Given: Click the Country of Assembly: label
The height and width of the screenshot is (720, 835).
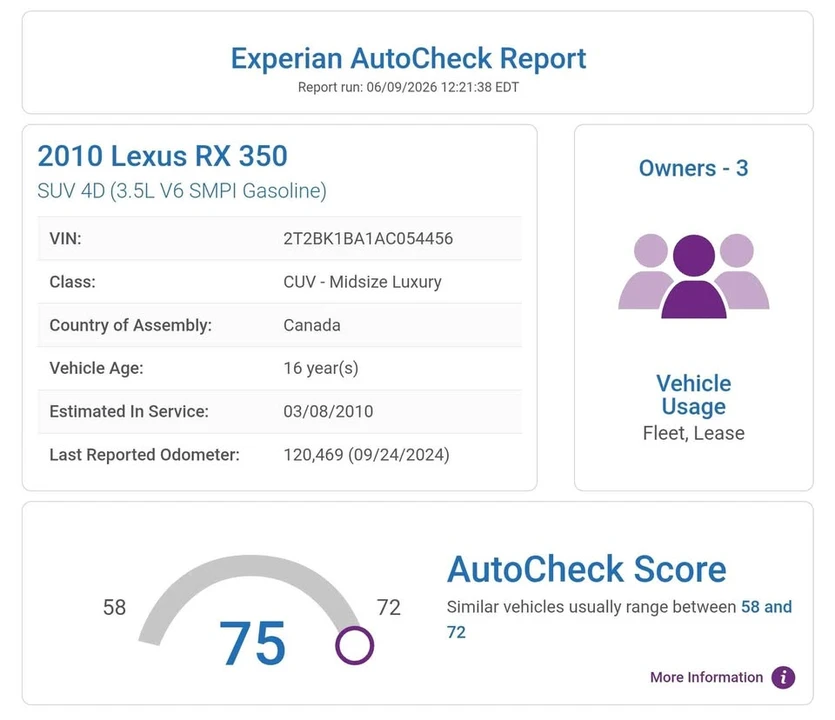Looking at the screenshot, I should (130, 325).
